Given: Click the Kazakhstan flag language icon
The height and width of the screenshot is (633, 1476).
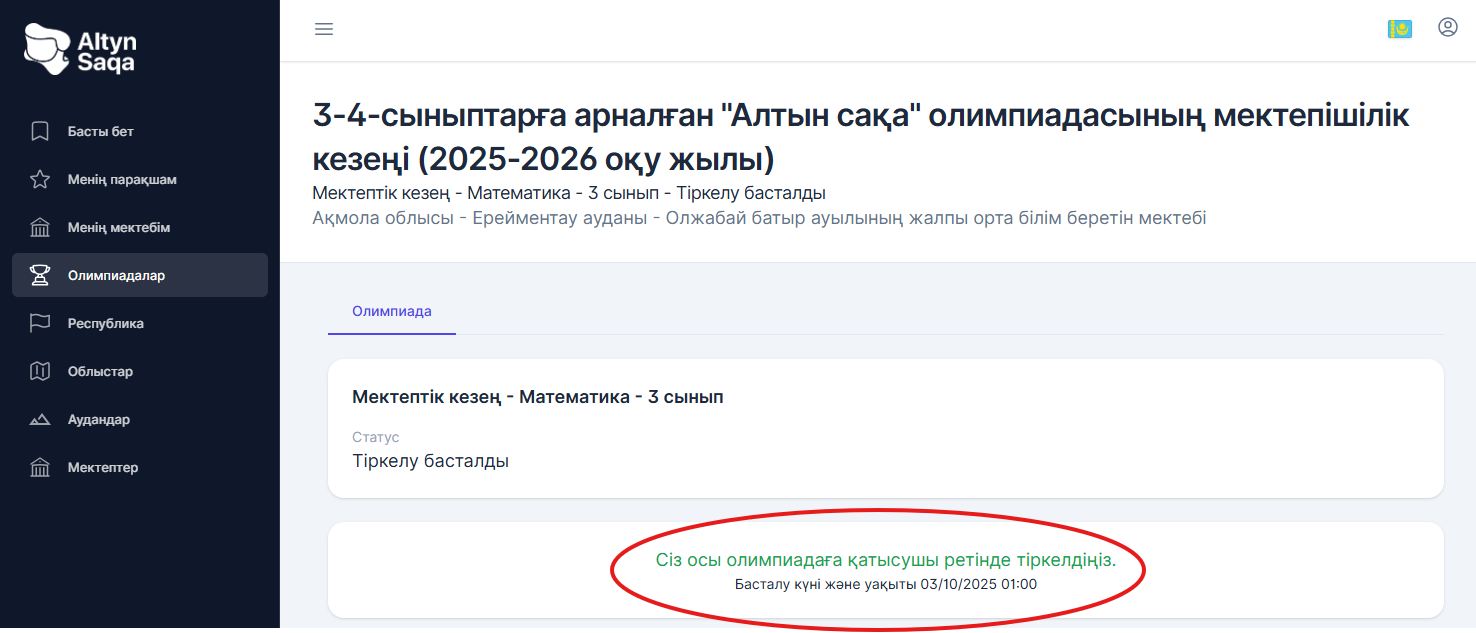Looking at the screenshot, I should point(1400,28).
